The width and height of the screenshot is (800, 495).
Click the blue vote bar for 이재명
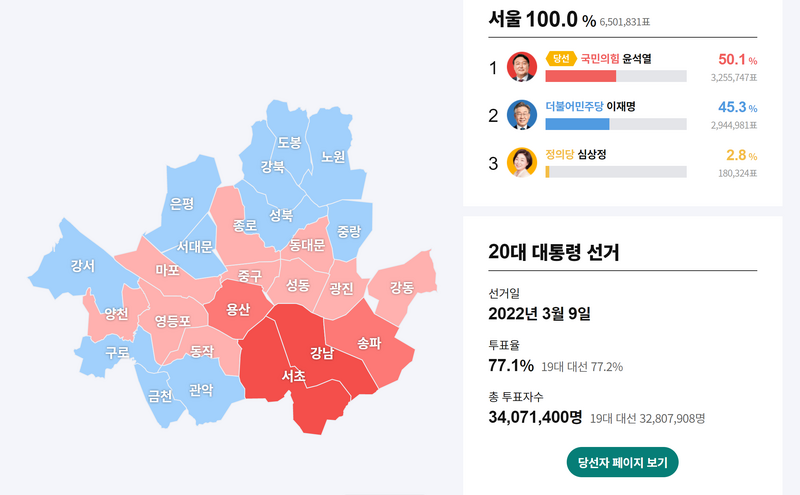coord(577,124)
